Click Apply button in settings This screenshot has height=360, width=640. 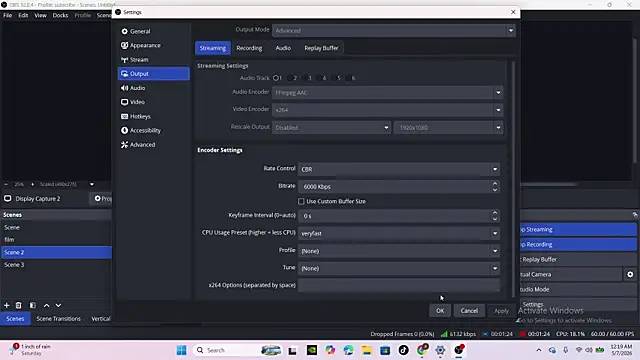(502, 311)
